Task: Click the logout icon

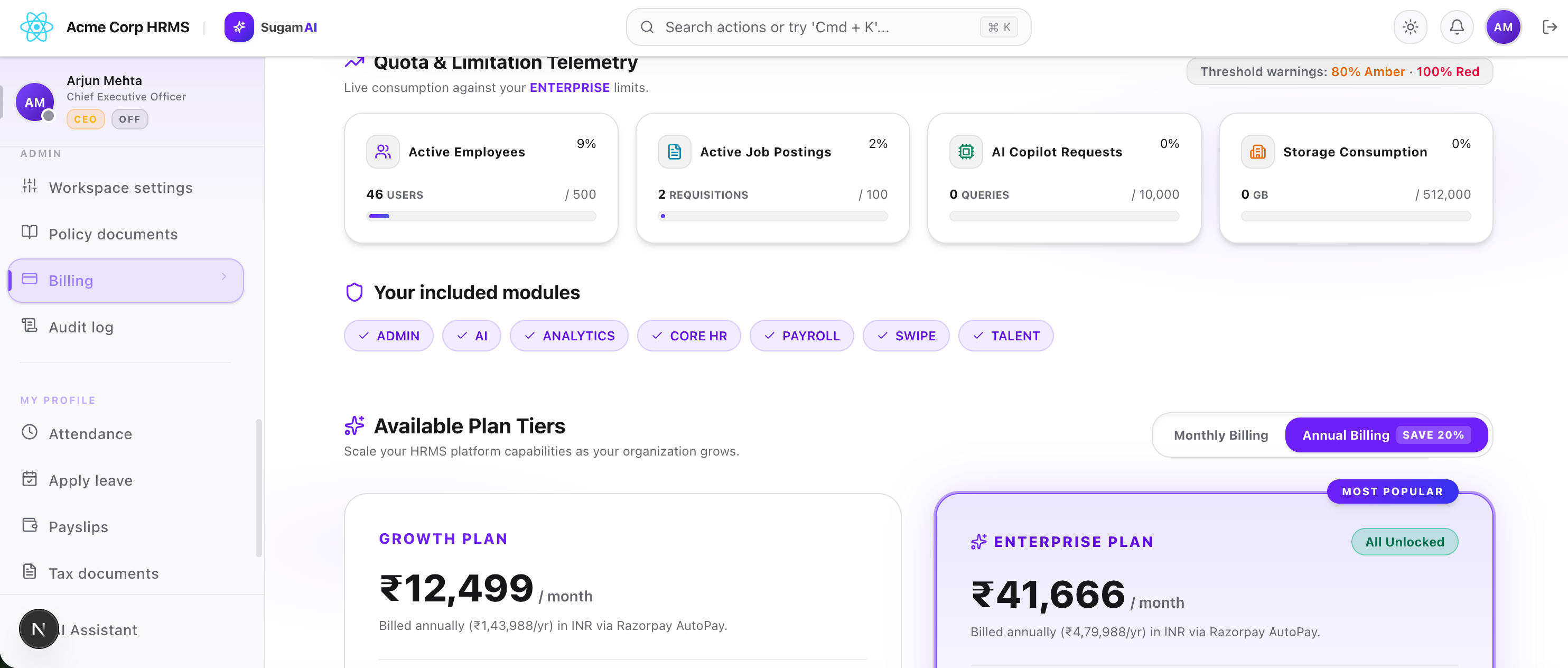Action: click(x=1550, y=27)
